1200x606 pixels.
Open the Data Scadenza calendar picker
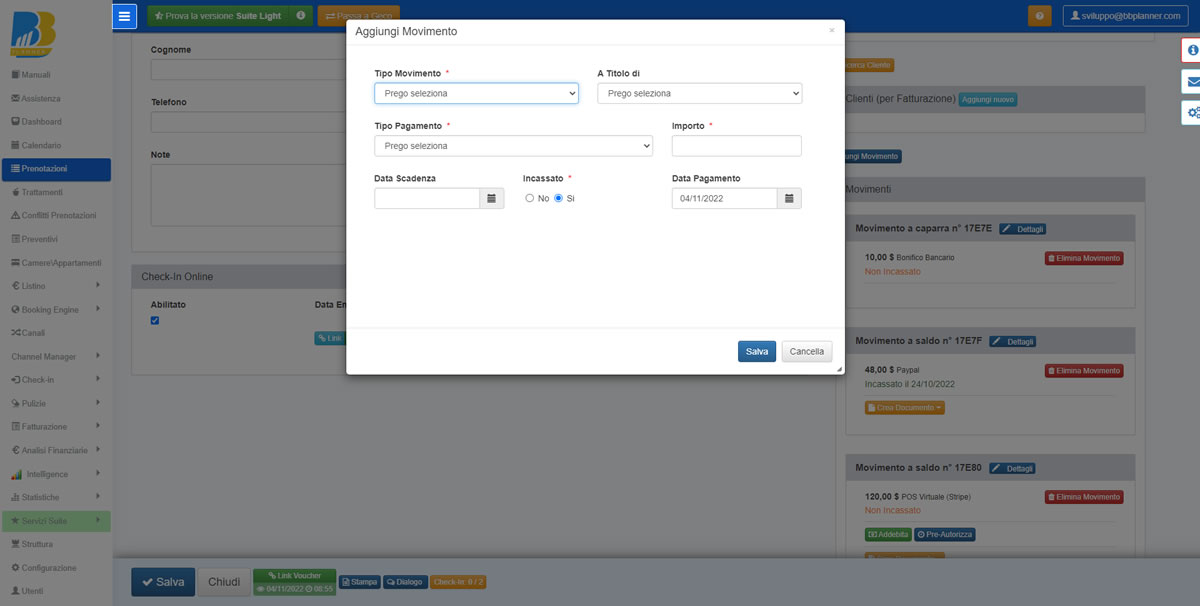pos(491,198)
